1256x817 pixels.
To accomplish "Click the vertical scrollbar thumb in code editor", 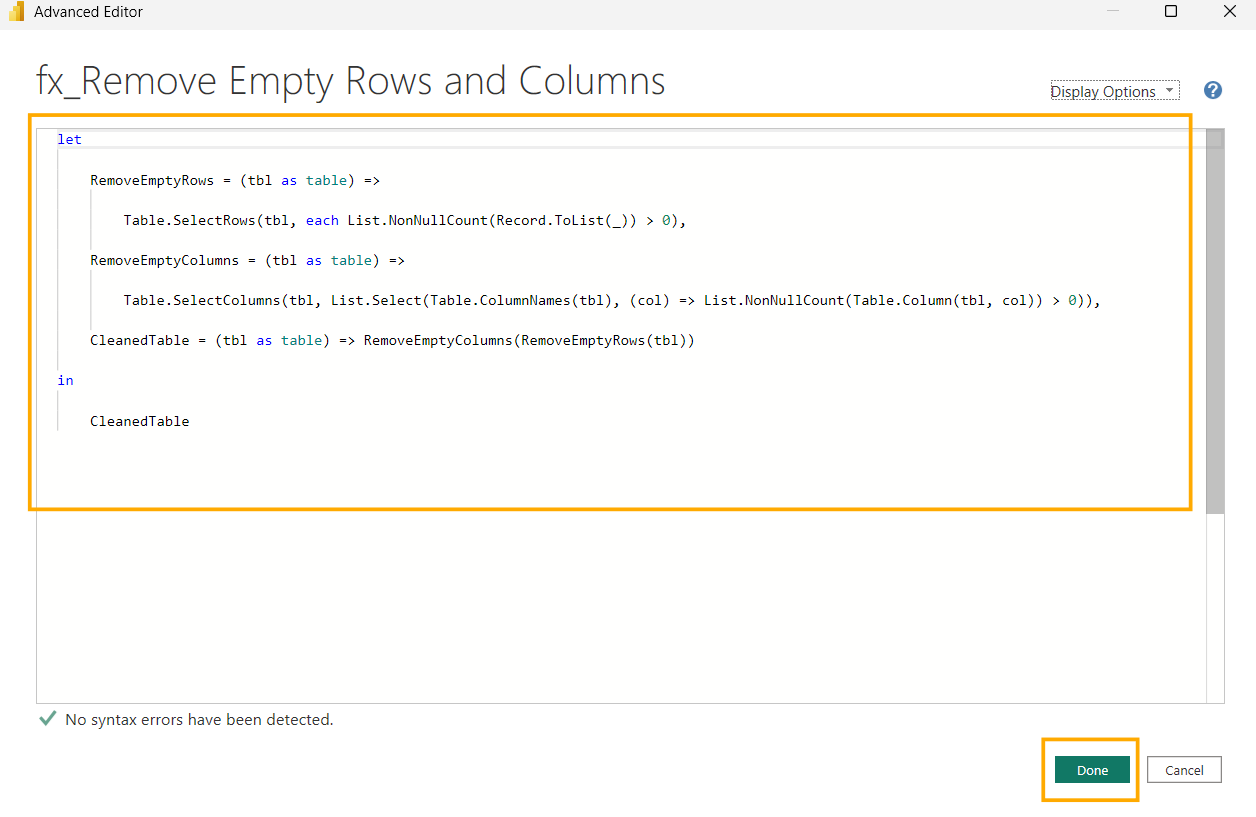I will coord(1215,321).
